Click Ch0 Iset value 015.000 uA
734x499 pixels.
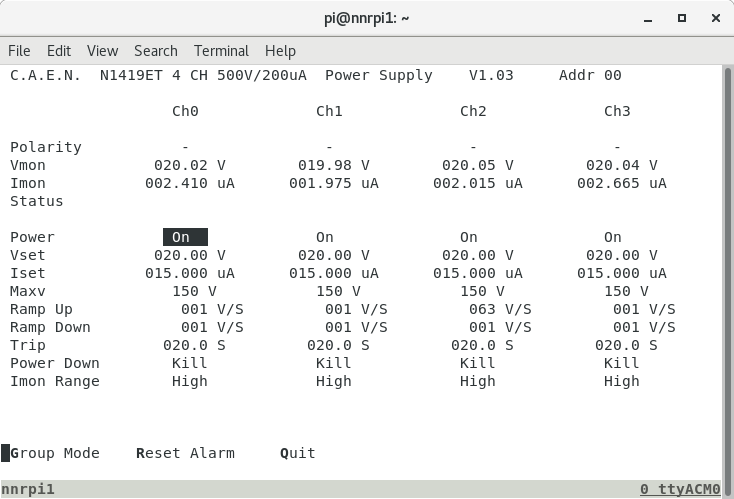[x=190, y=273]
